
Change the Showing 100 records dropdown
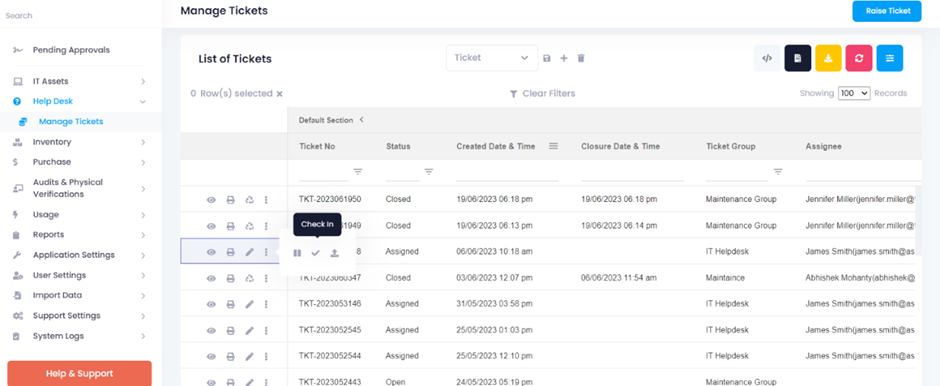pyautogui.click(x=854, y=94)
